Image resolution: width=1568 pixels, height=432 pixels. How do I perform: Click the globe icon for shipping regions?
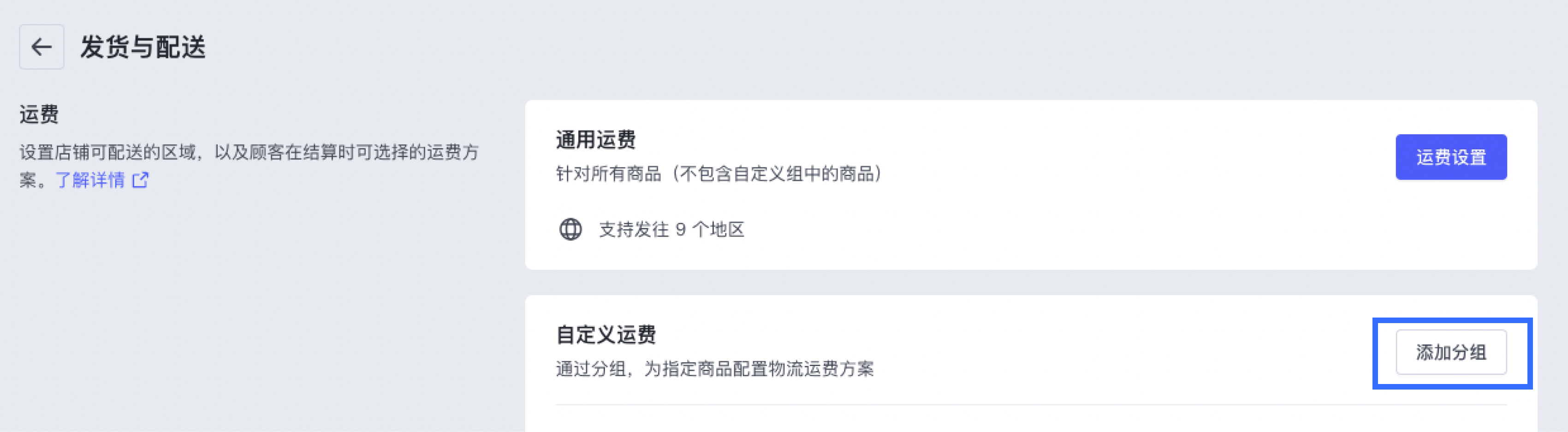tap(570, 229)
